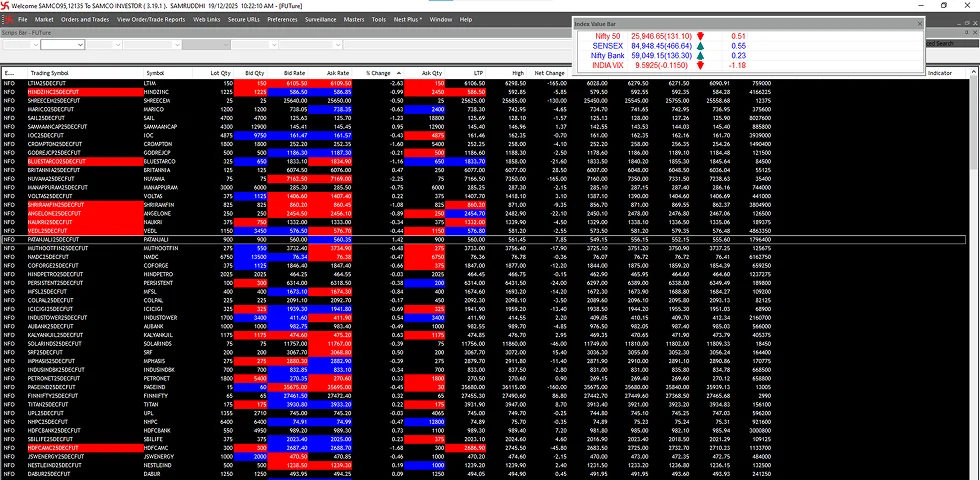Select the SHREECEM25DECFUT row
Image resolution: width=980 pixels, height=480 pixels.
485,100
